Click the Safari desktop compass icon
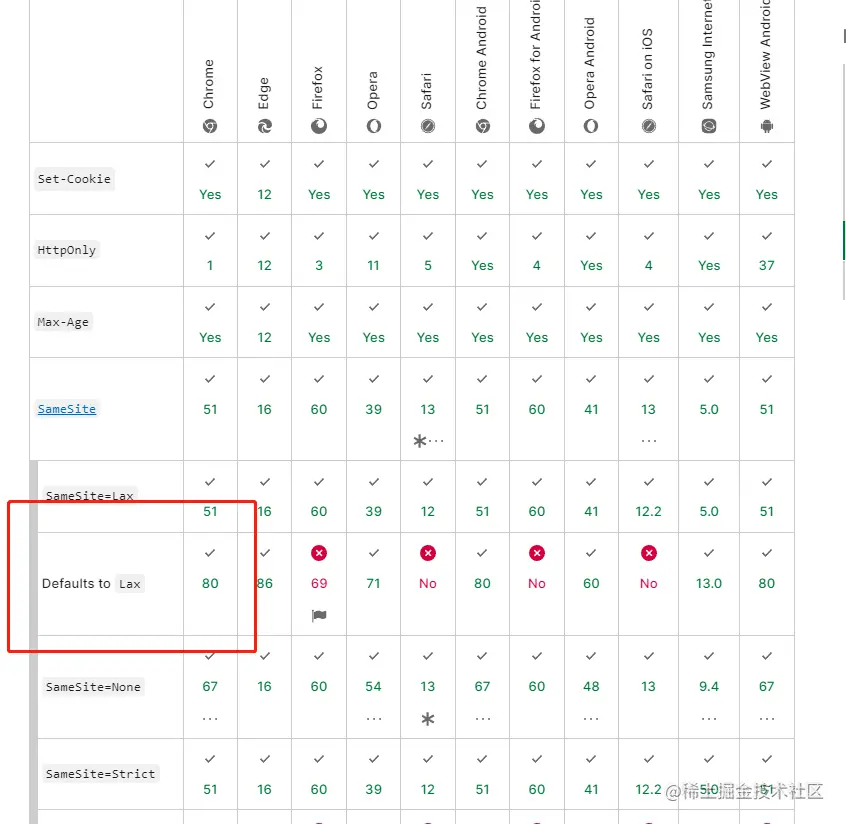 [427, 127]
